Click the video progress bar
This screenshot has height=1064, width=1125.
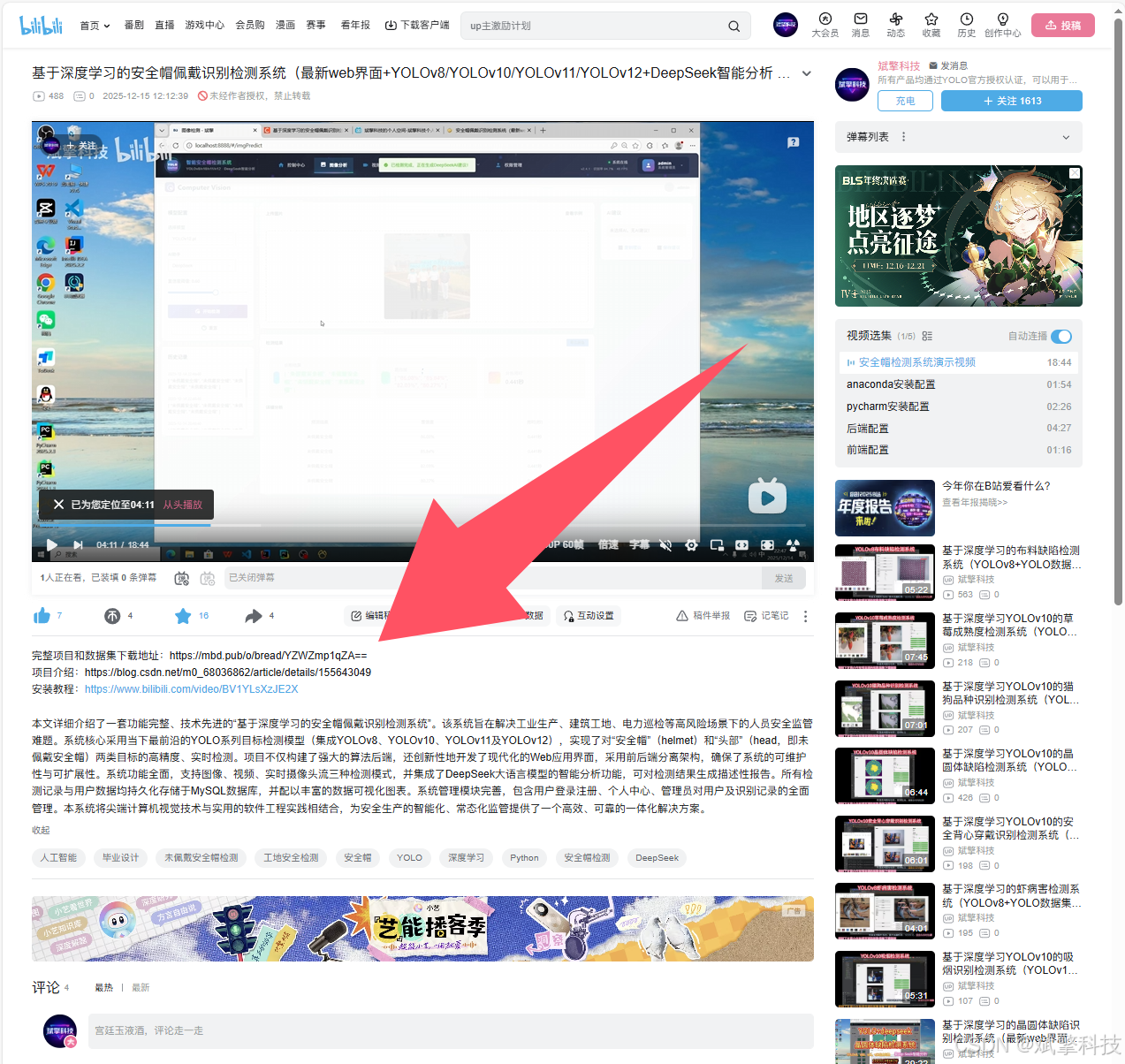(422, 525)
